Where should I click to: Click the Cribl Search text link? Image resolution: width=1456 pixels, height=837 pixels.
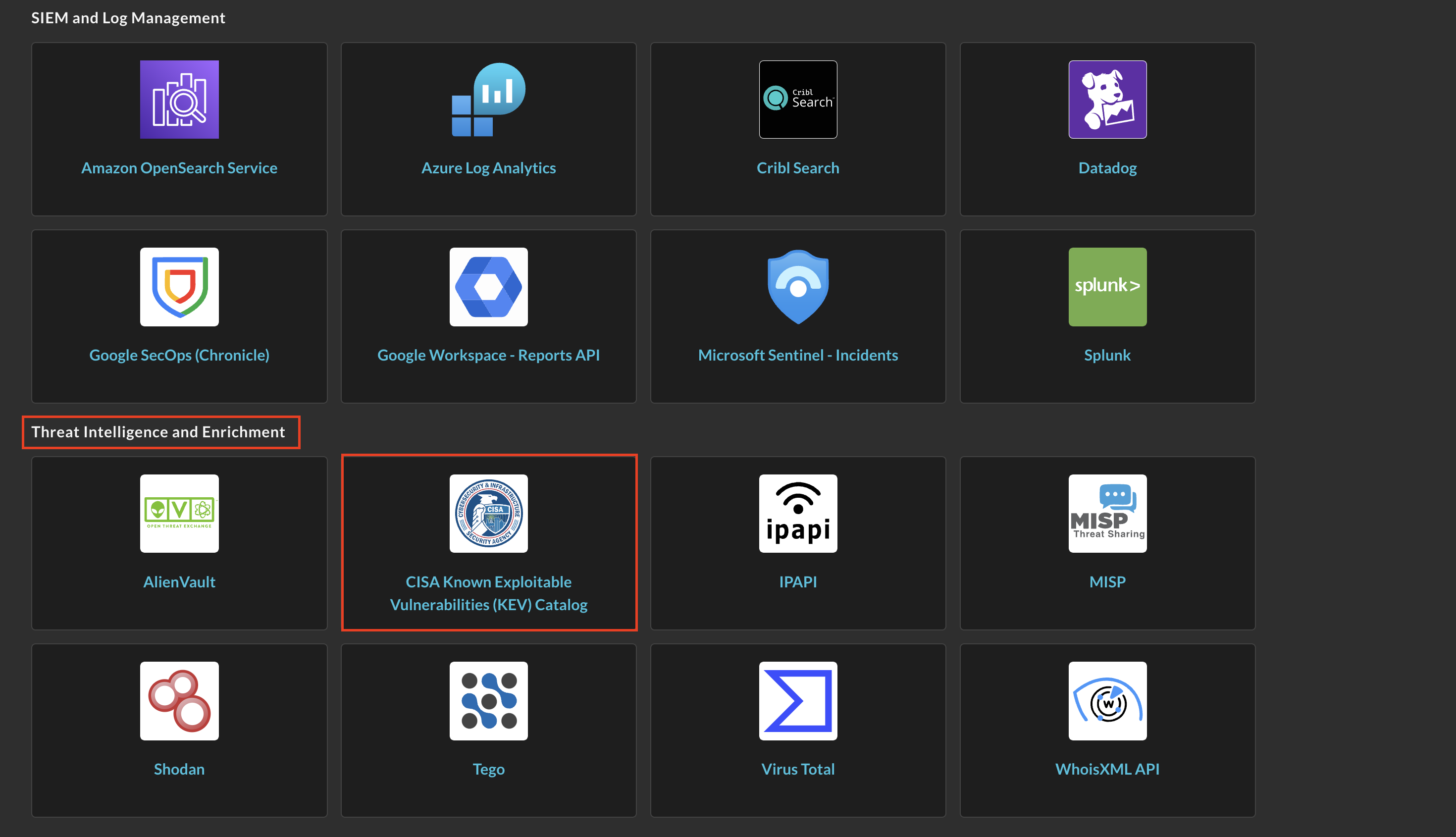click(x=798, y=168)
